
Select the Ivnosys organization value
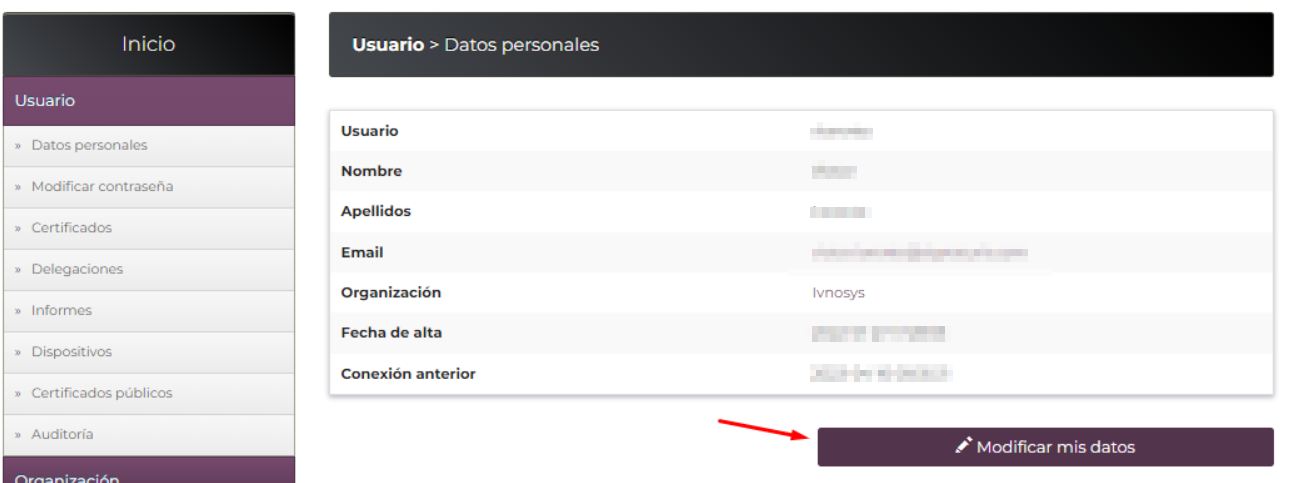click(839, 293)
